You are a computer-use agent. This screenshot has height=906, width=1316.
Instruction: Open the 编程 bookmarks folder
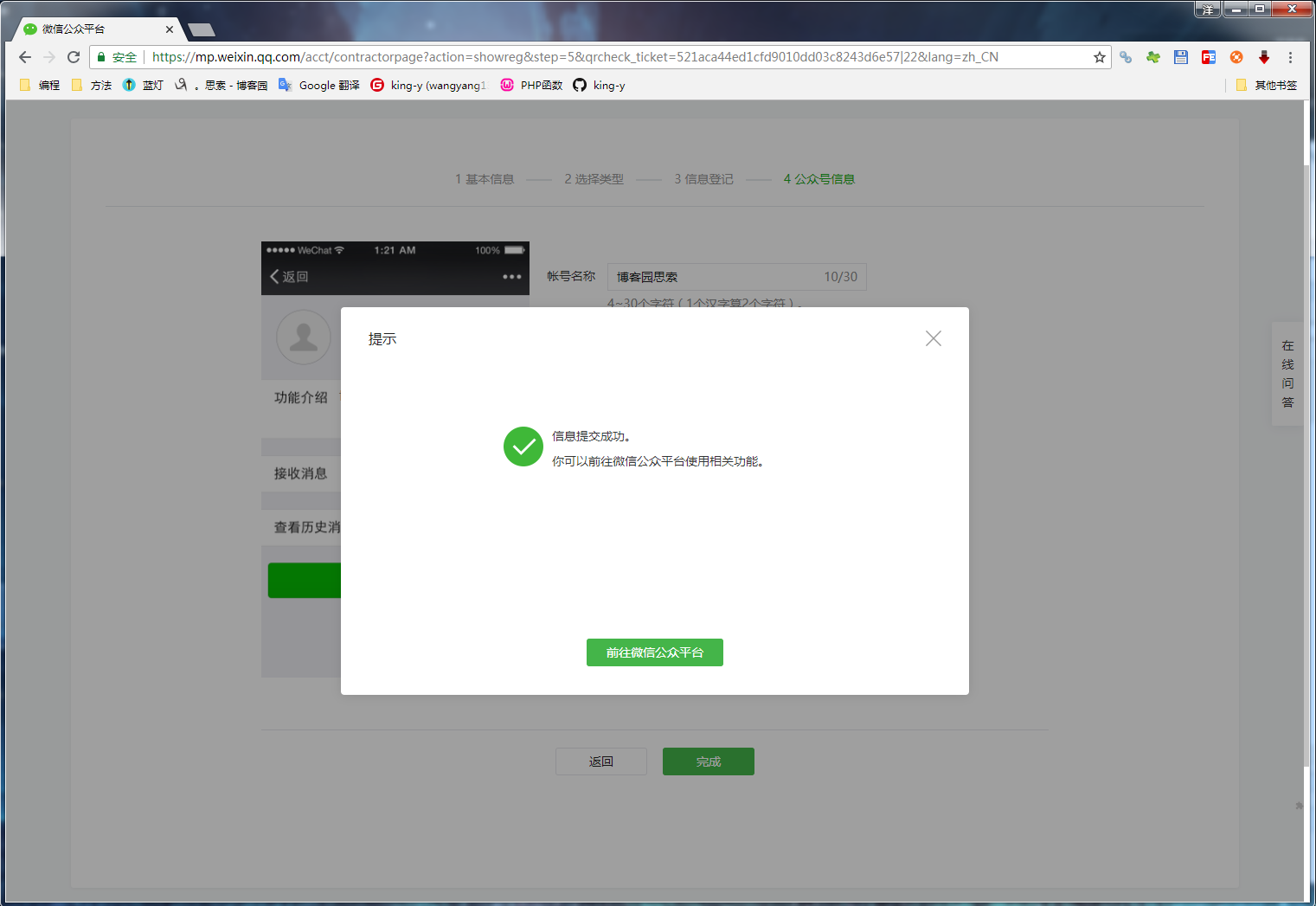[x=40, y=85]
